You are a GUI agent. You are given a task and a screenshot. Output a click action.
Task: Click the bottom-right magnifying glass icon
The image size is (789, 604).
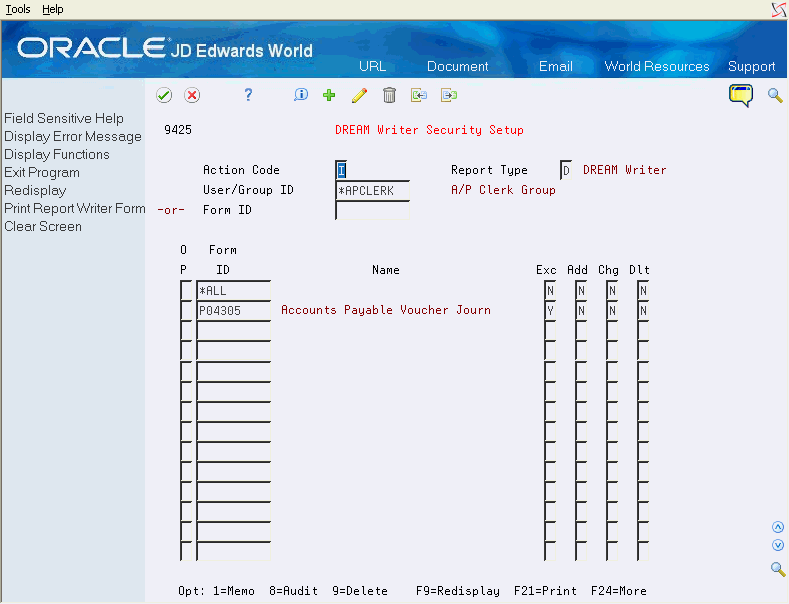778,569
